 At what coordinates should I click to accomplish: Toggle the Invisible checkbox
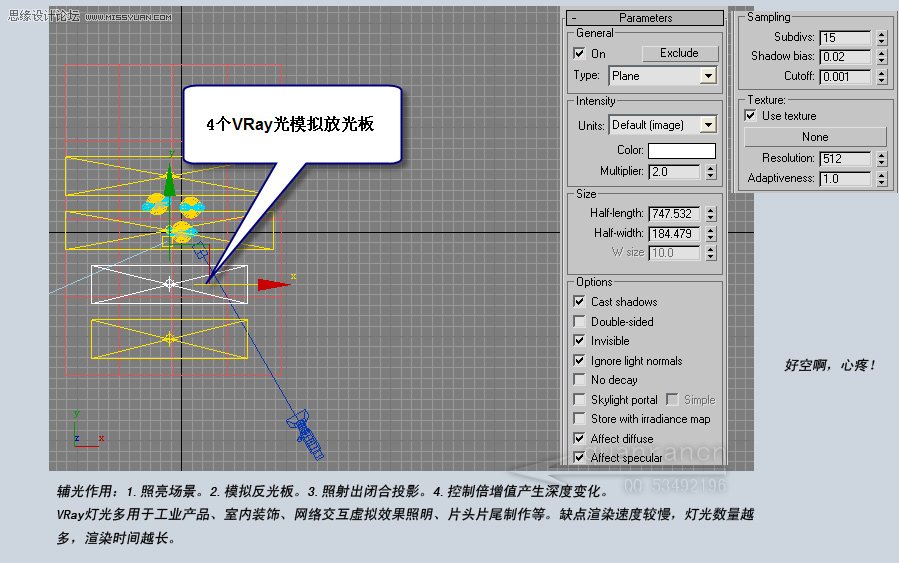(x=580, y=341)
